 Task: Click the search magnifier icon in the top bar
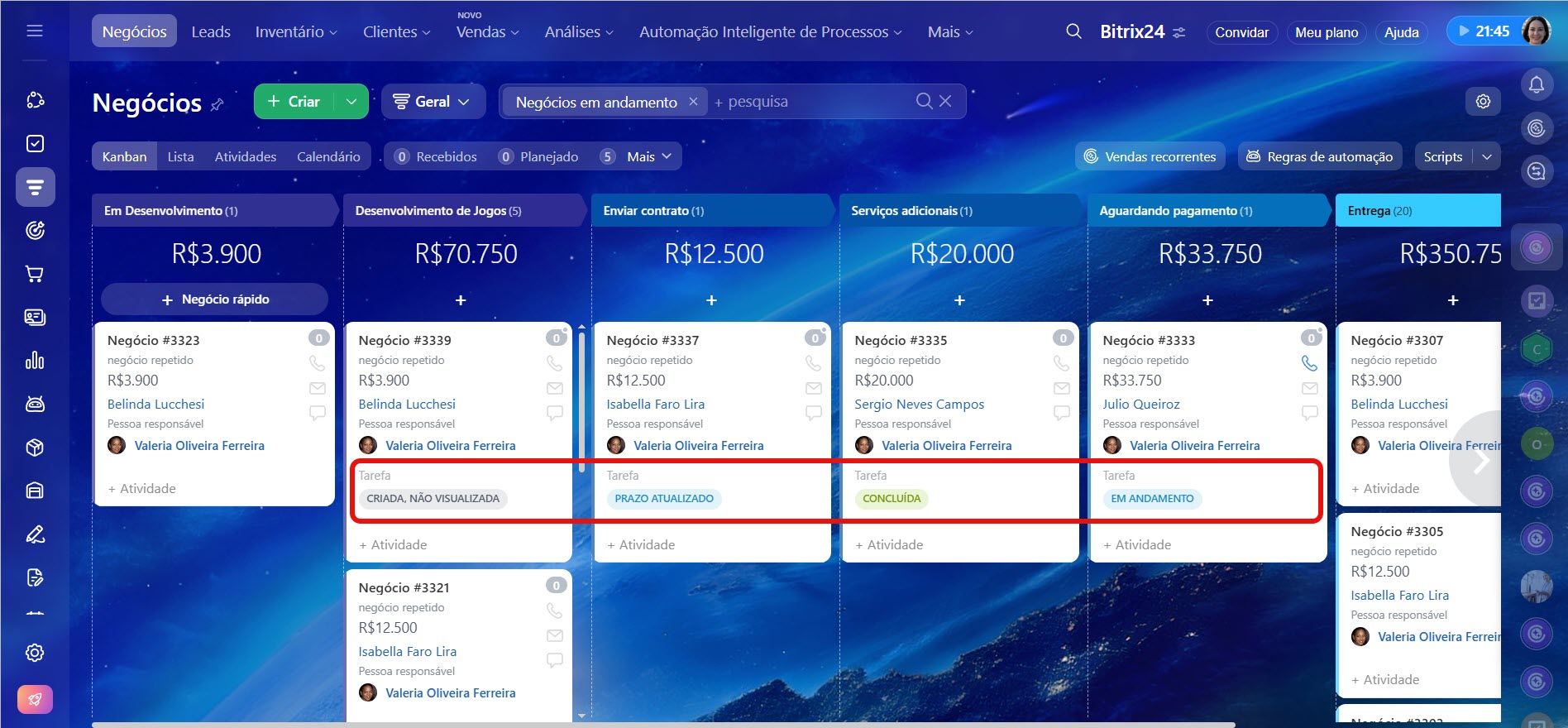(x=1073, y=31)
